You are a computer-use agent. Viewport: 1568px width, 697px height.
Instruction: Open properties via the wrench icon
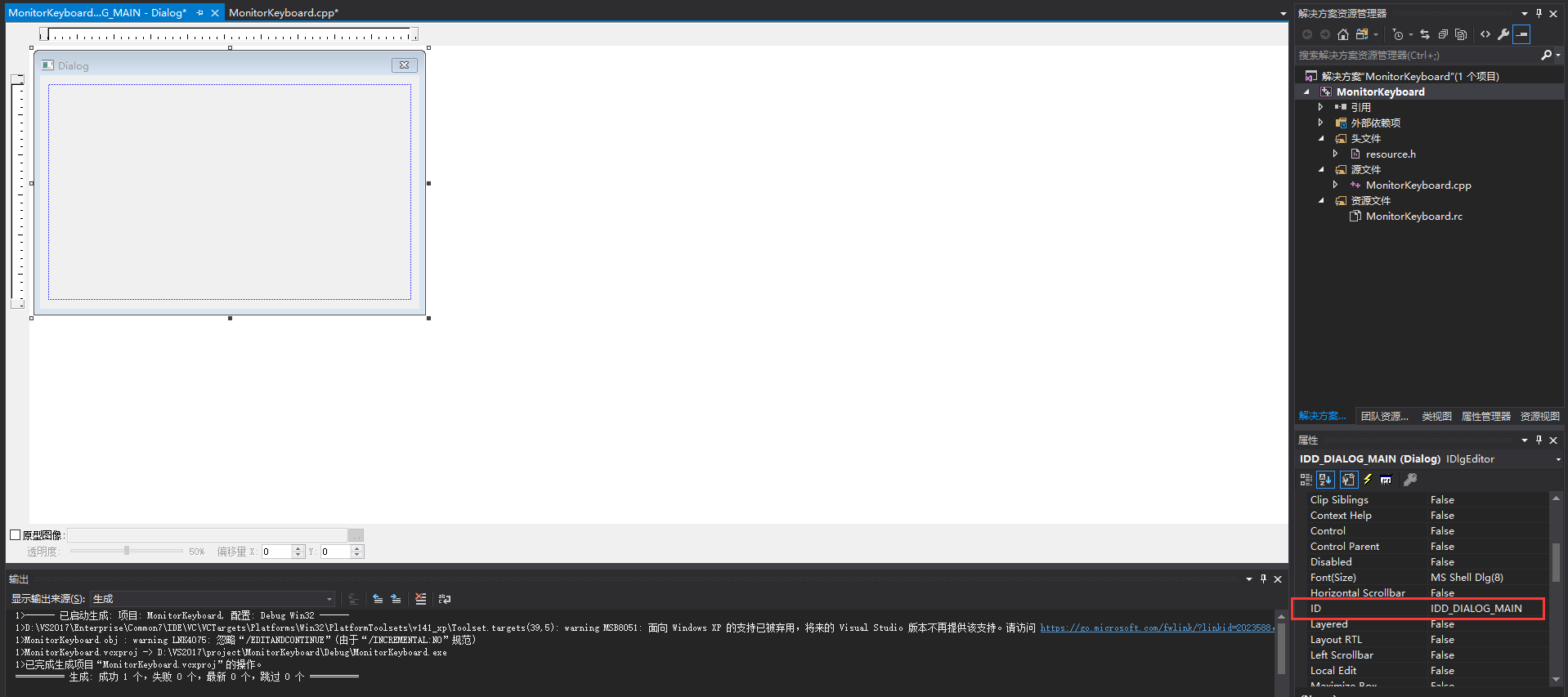point(1503,34)
